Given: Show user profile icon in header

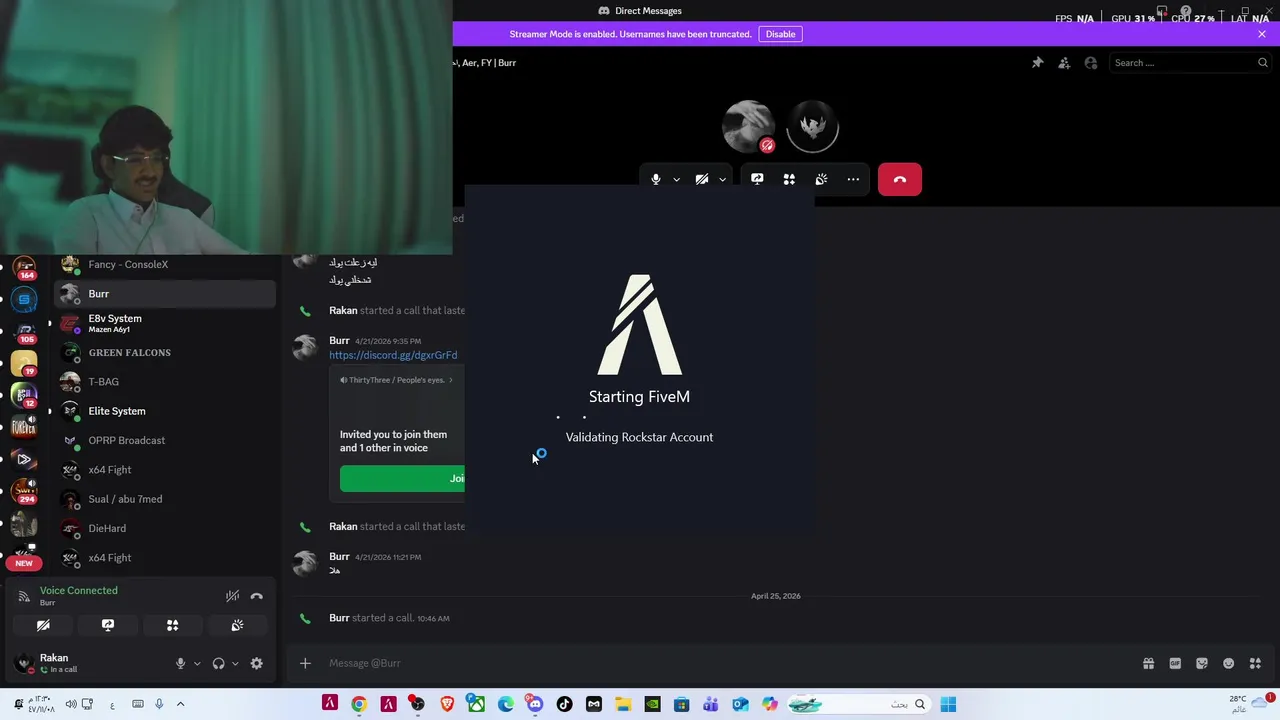Looking at the screenshot, I should [1091, 63].
